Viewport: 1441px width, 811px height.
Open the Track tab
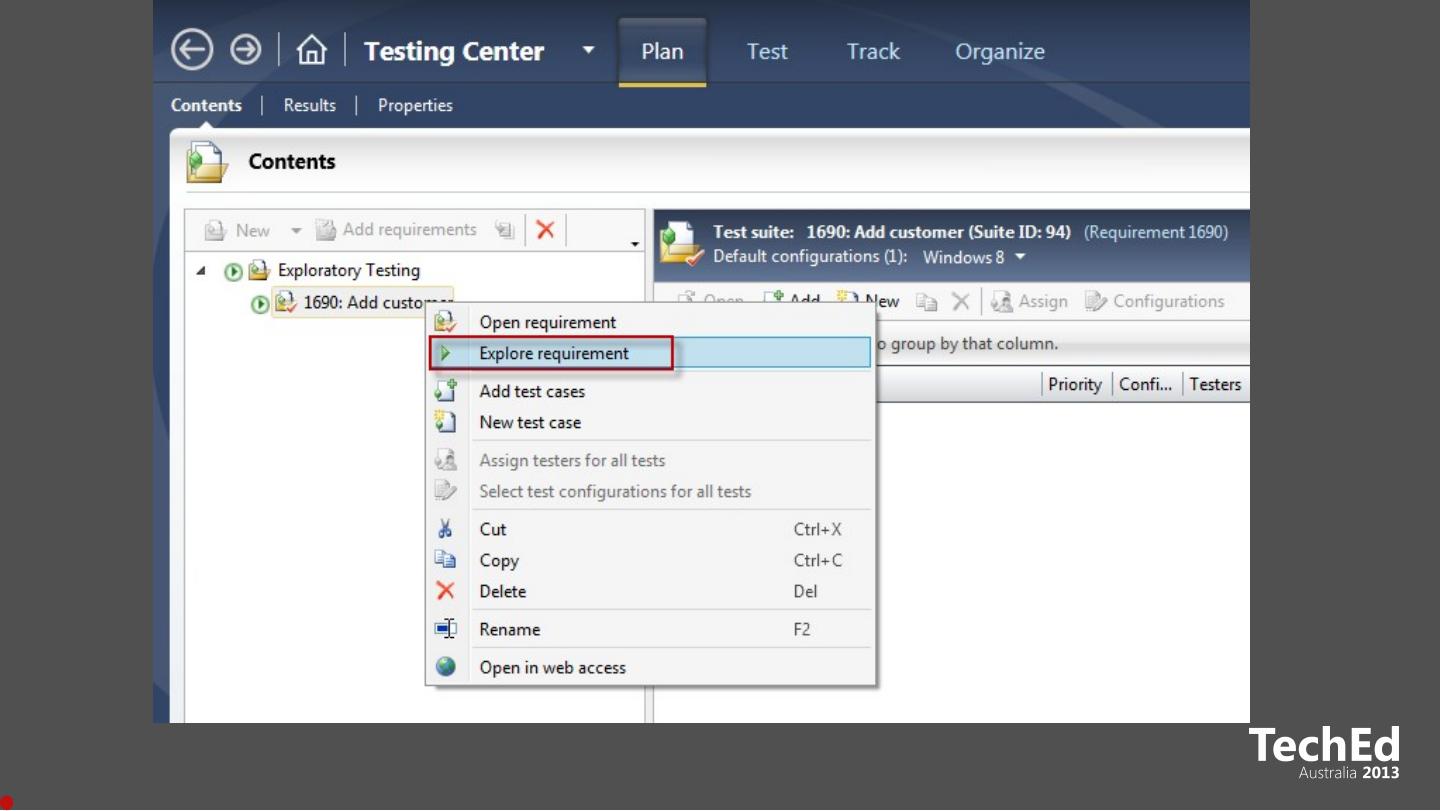[x=873, y=52]
